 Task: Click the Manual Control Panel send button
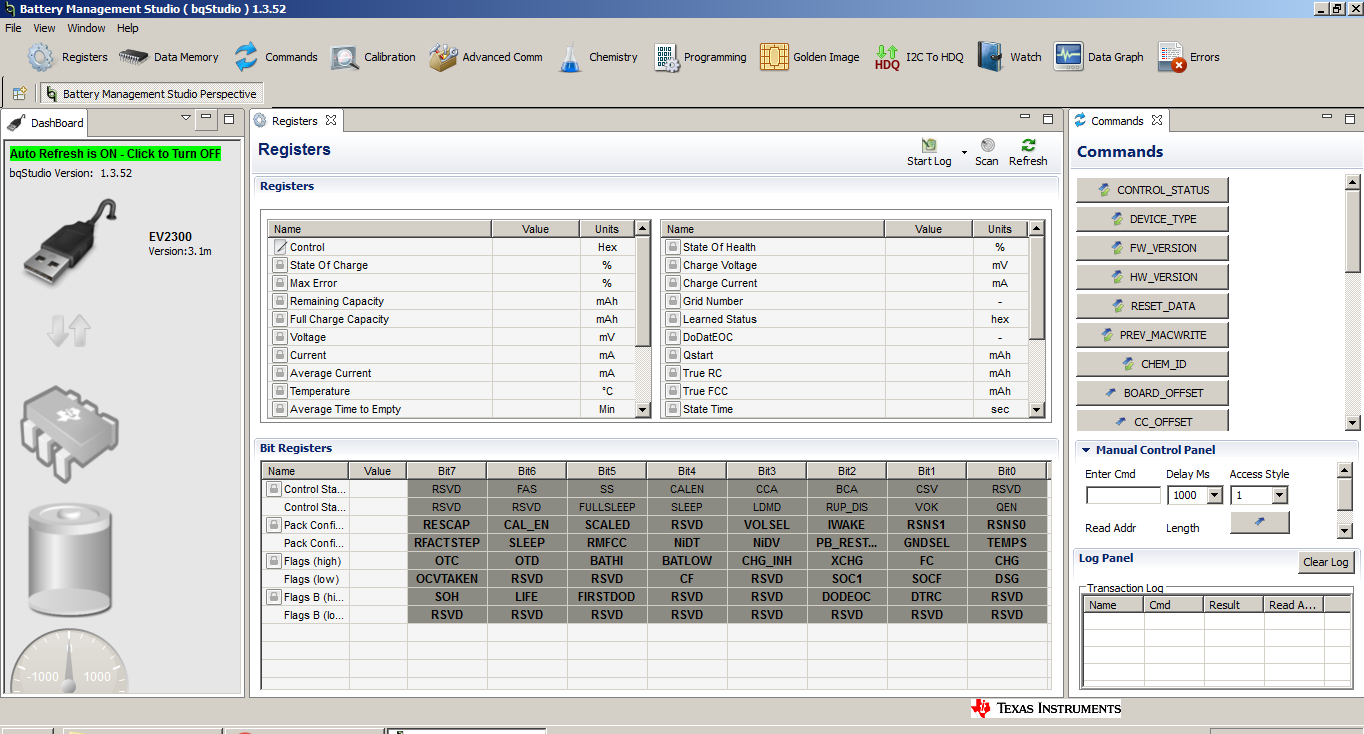(x=1259, y=522)
